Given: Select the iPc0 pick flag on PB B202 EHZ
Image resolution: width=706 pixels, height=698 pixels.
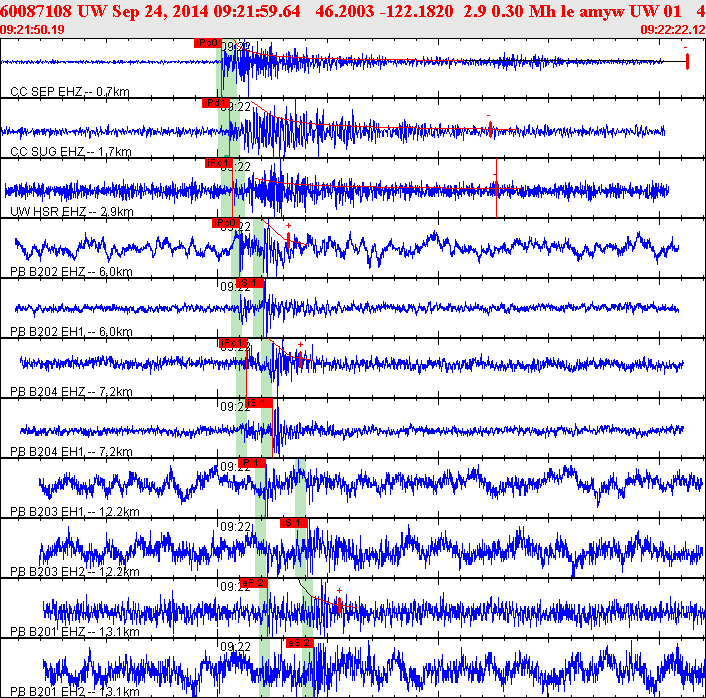Looking at the screenshot, I should [x=226, y=223].
